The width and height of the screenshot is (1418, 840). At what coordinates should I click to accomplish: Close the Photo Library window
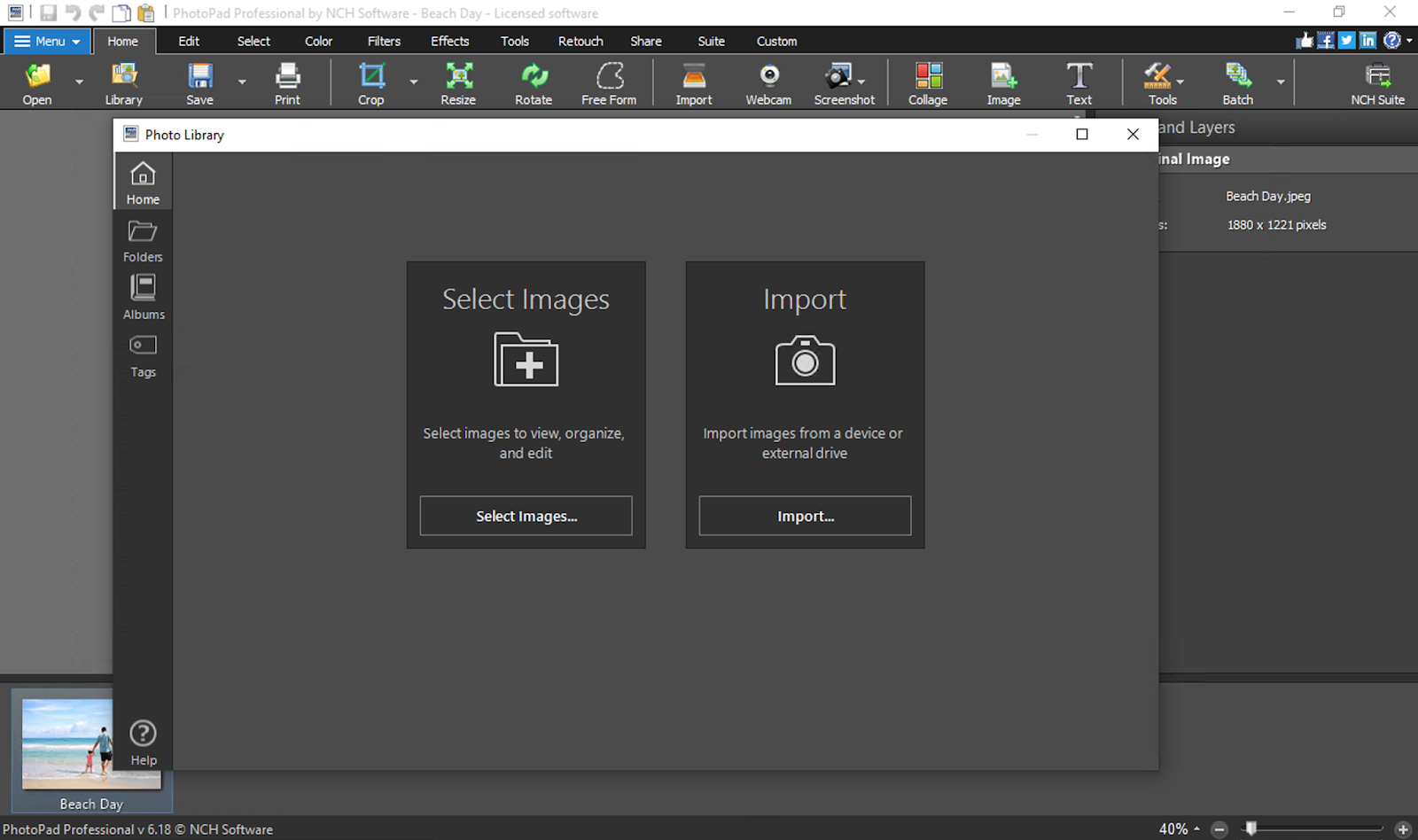click(x=1133, y=134)
